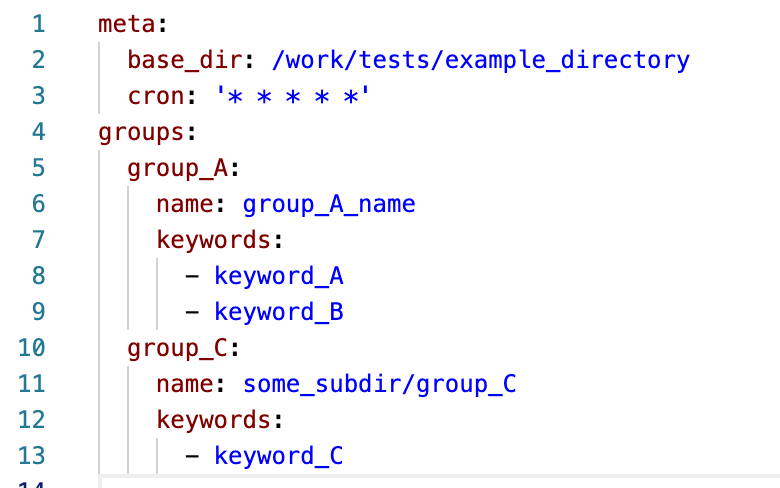
Task: Click the 'keyword_C' list item
Action: (x=279, y=457)
